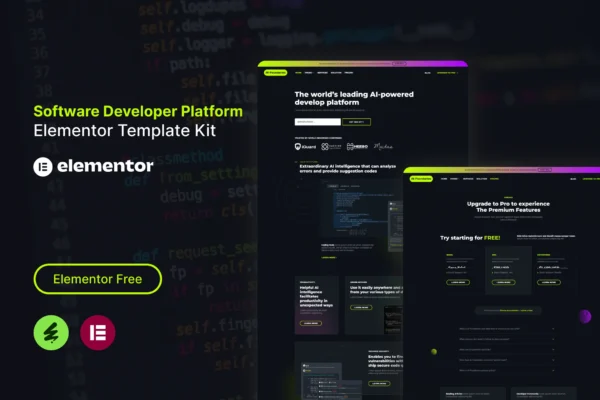This screenshot has height=400, width=600.
Task: Expand the third FAQ accordion question
Action: (507, 349)
